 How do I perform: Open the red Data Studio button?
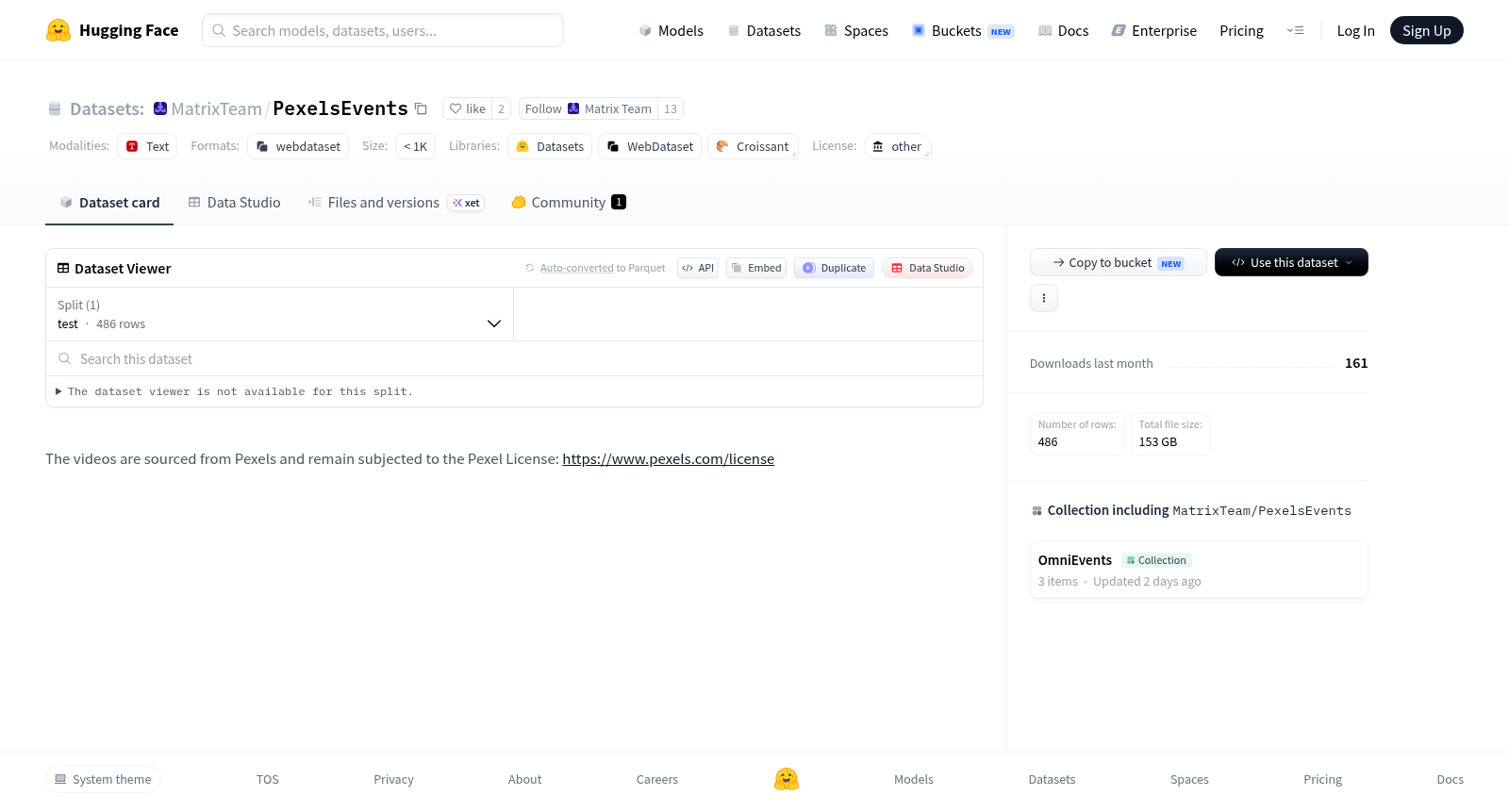(927, 268)
